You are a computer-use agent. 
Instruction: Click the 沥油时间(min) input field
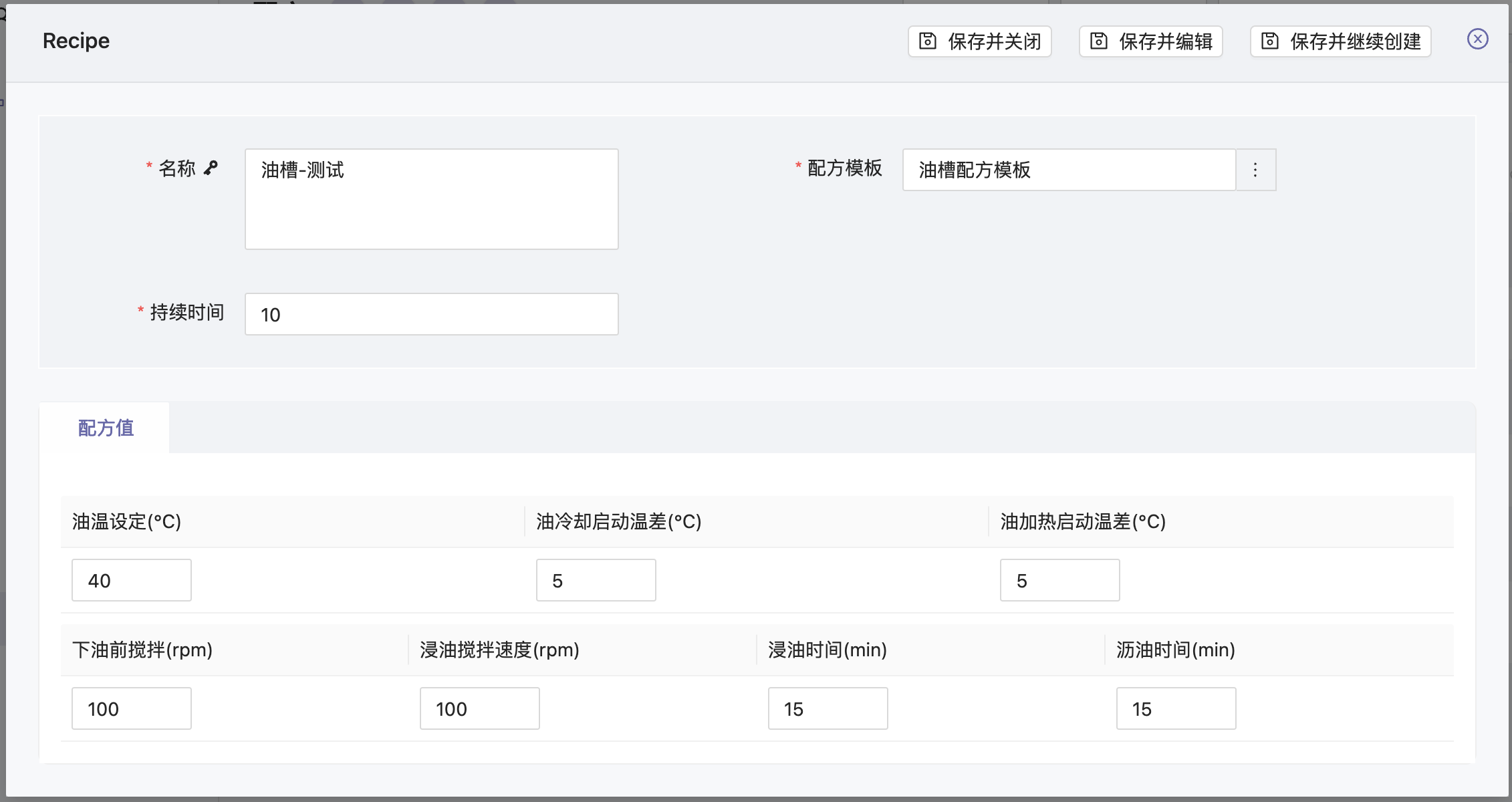click(1176, 708)
